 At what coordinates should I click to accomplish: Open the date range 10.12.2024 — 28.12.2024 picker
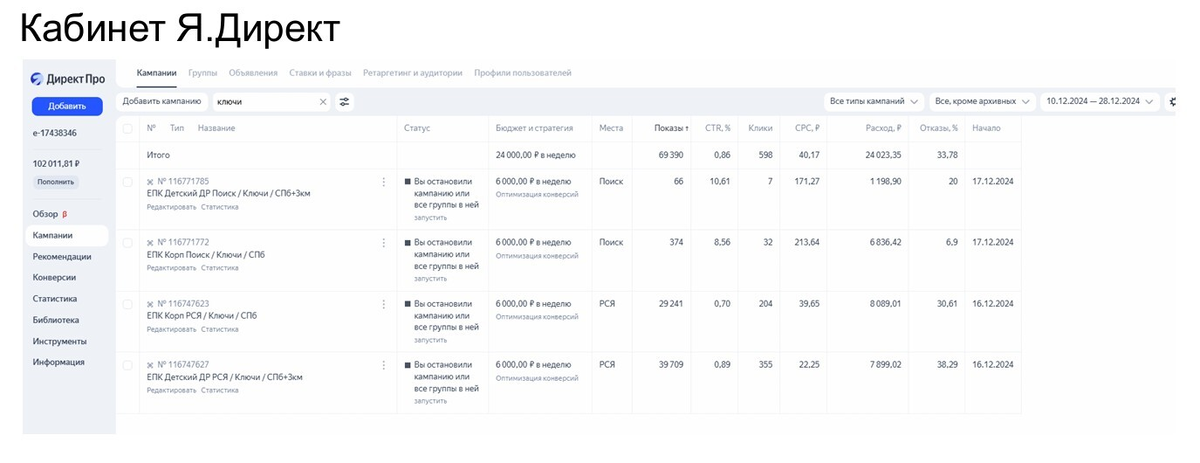(1100, 102)
